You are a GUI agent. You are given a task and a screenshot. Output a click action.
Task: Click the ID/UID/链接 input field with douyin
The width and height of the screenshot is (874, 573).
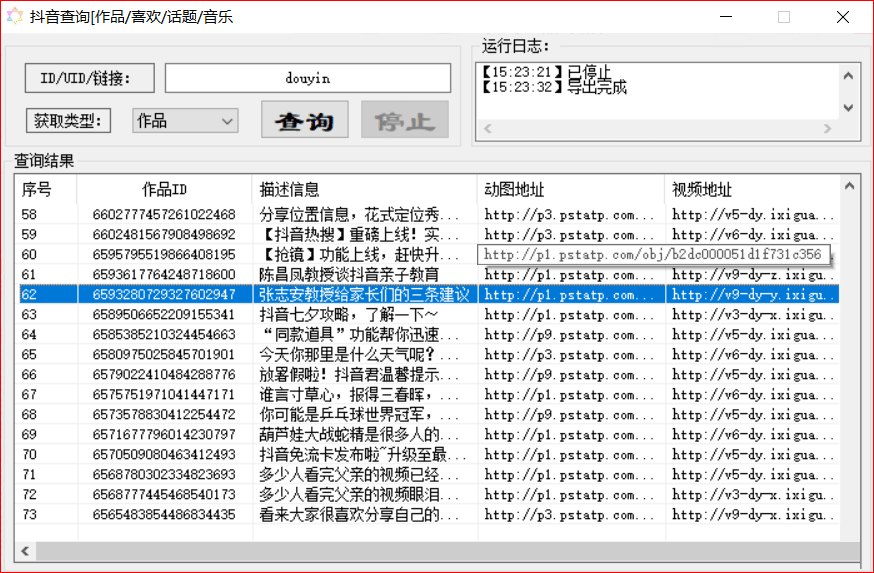coord(308,78)
